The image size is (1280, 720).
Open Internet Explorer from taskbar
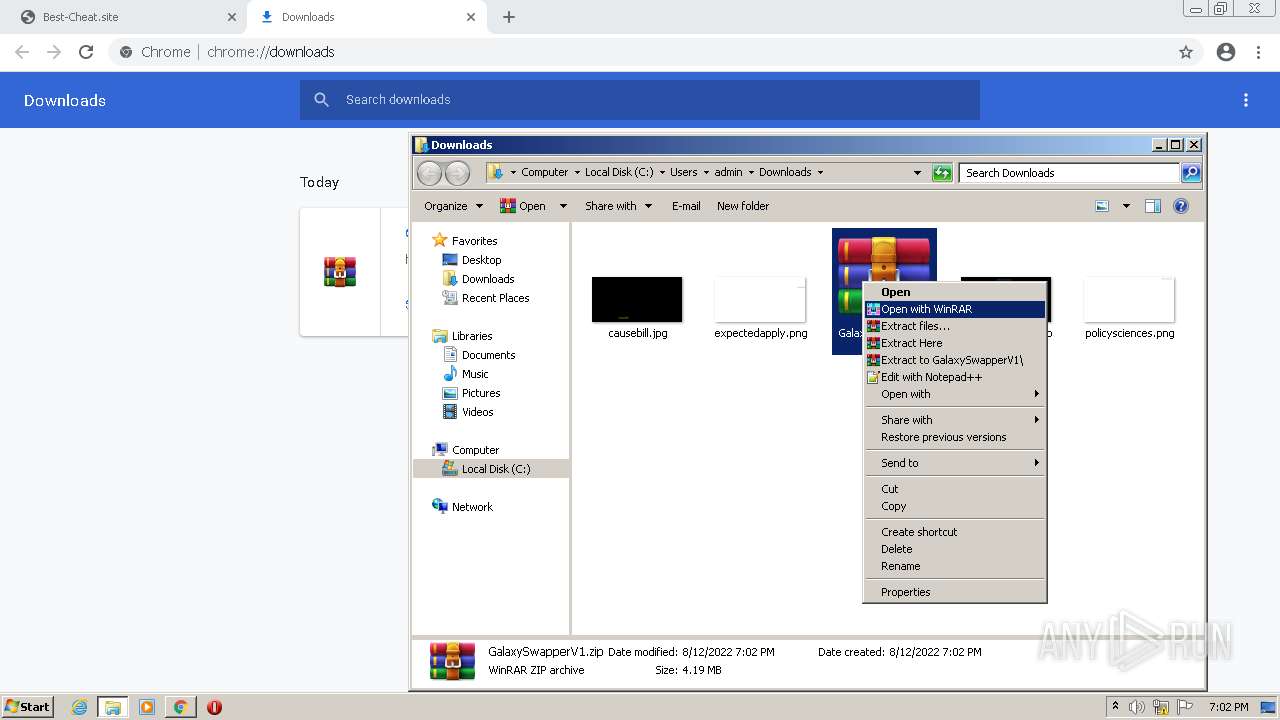pos(79,707)
